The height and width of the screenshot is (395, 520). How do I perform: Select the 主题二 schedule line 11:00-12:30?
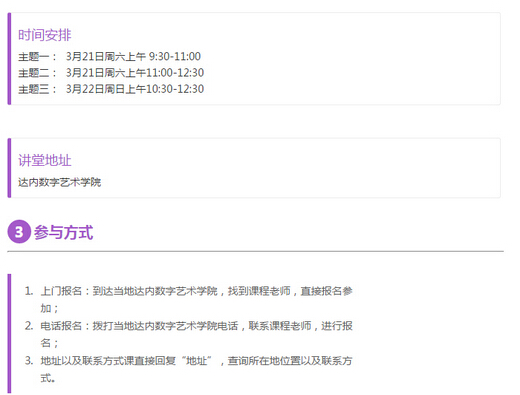tap(111, 73)
